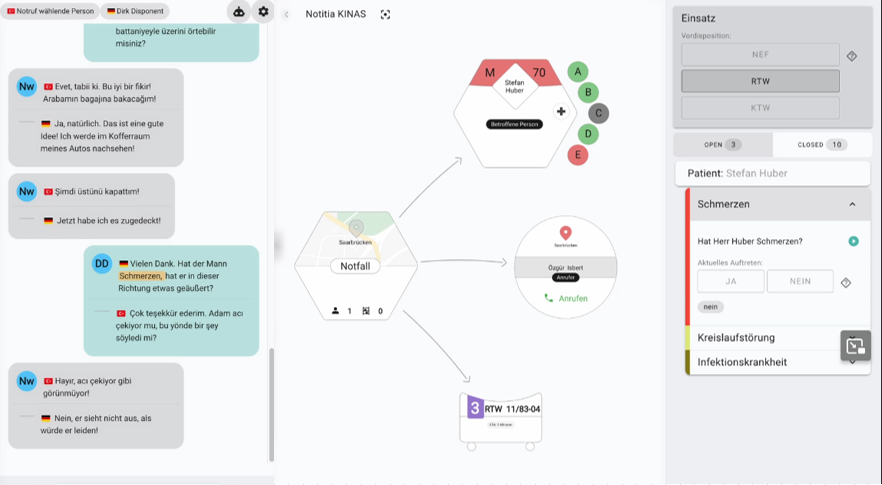Screen dimensions: 882x485
Task: Click the Özgür Isbert caller name
Action: pyautogui.click(x=565, y=268)
